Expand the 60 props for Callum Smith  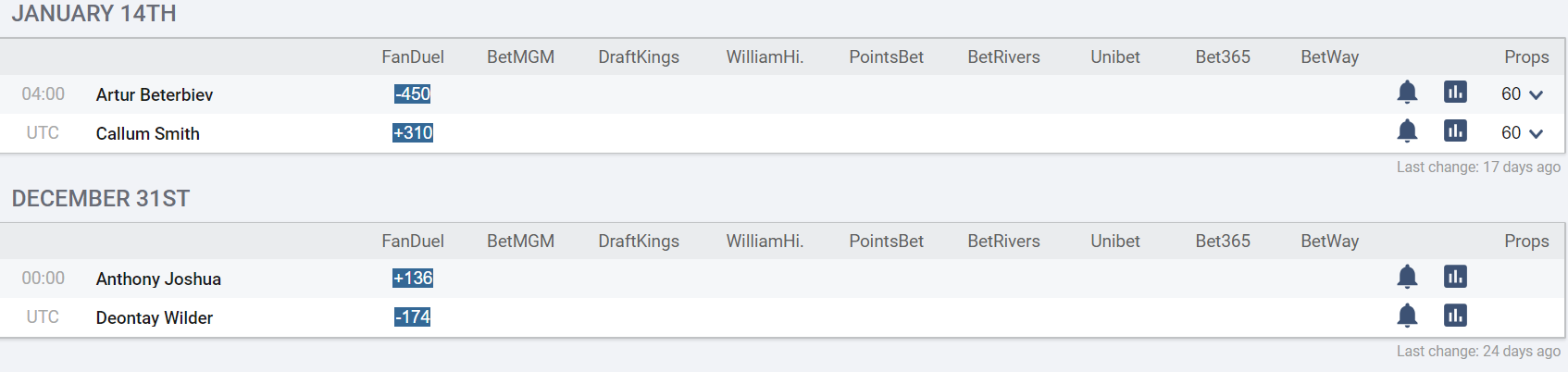click(1522, 133)
